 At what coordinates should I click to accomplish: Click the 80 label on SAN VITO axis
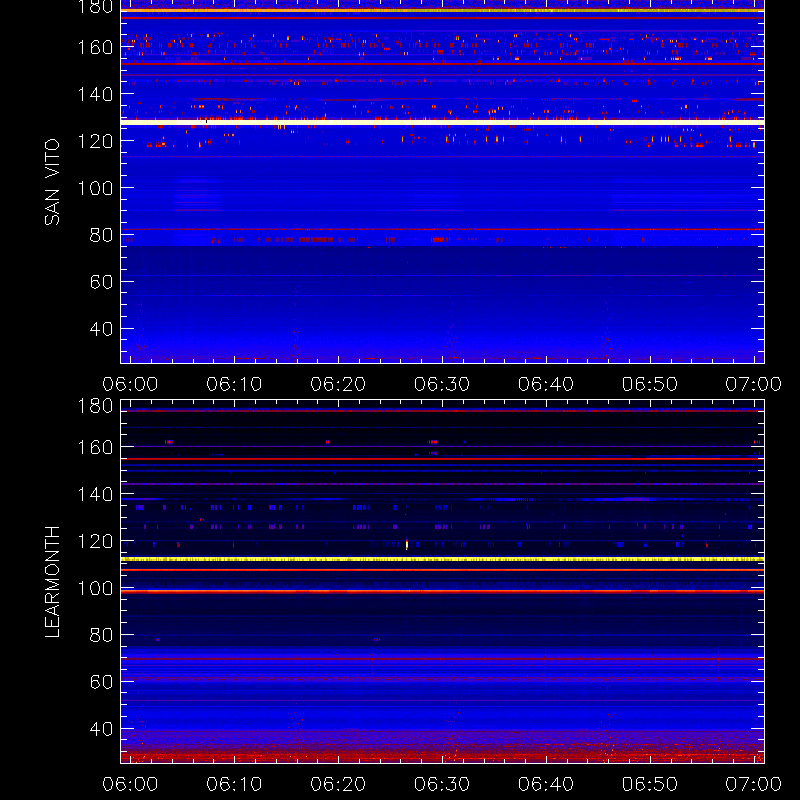pos(101,235)
